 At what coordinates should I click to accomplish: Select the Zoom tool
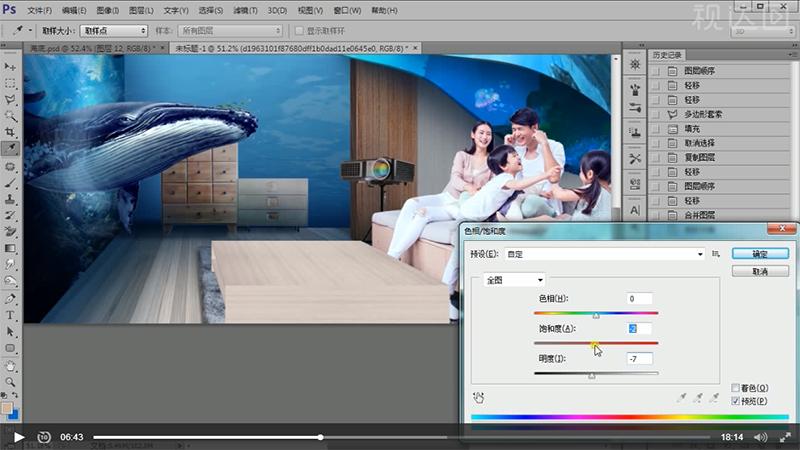click(10, 382)
